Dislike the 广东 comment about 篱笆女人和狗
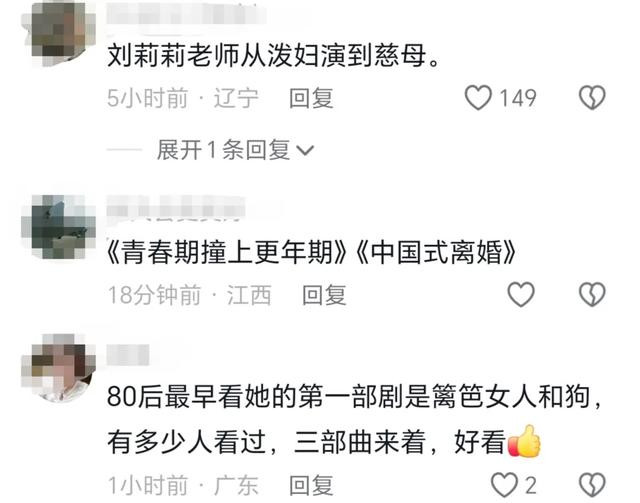The width and height of the screenshot is (640, 503). click(592, 485)
